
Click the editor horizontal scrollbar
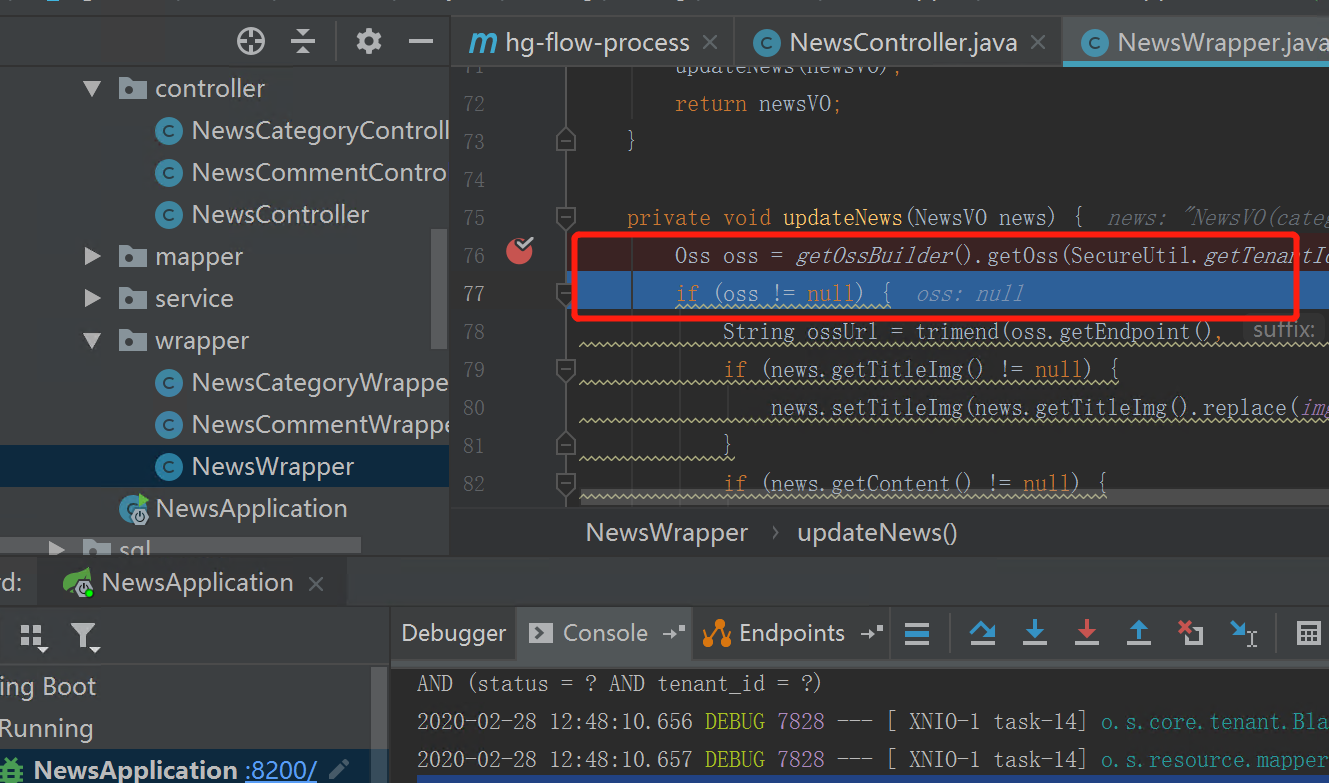954,496
